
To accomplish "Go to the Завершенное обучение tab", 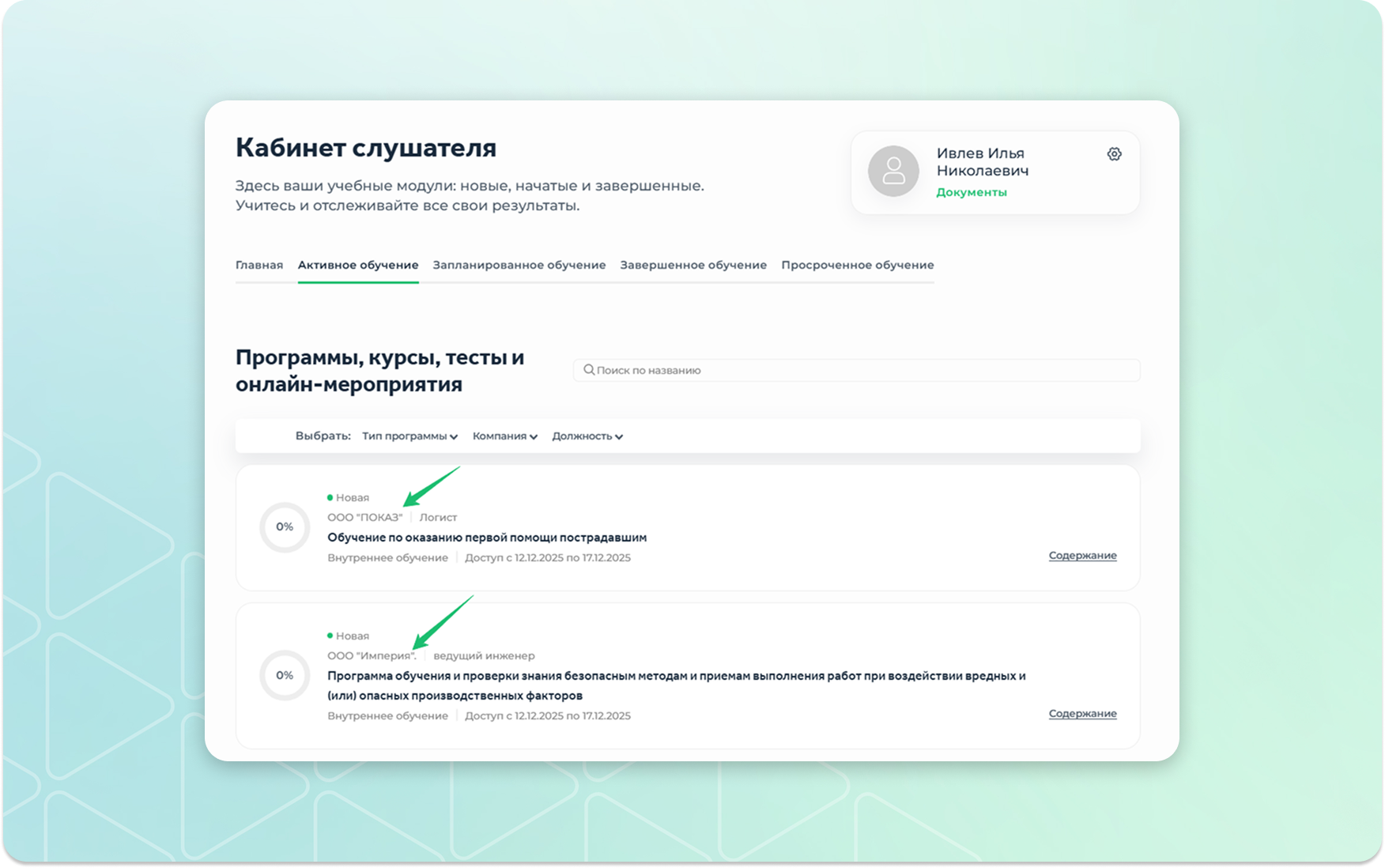I will (693, 265).
